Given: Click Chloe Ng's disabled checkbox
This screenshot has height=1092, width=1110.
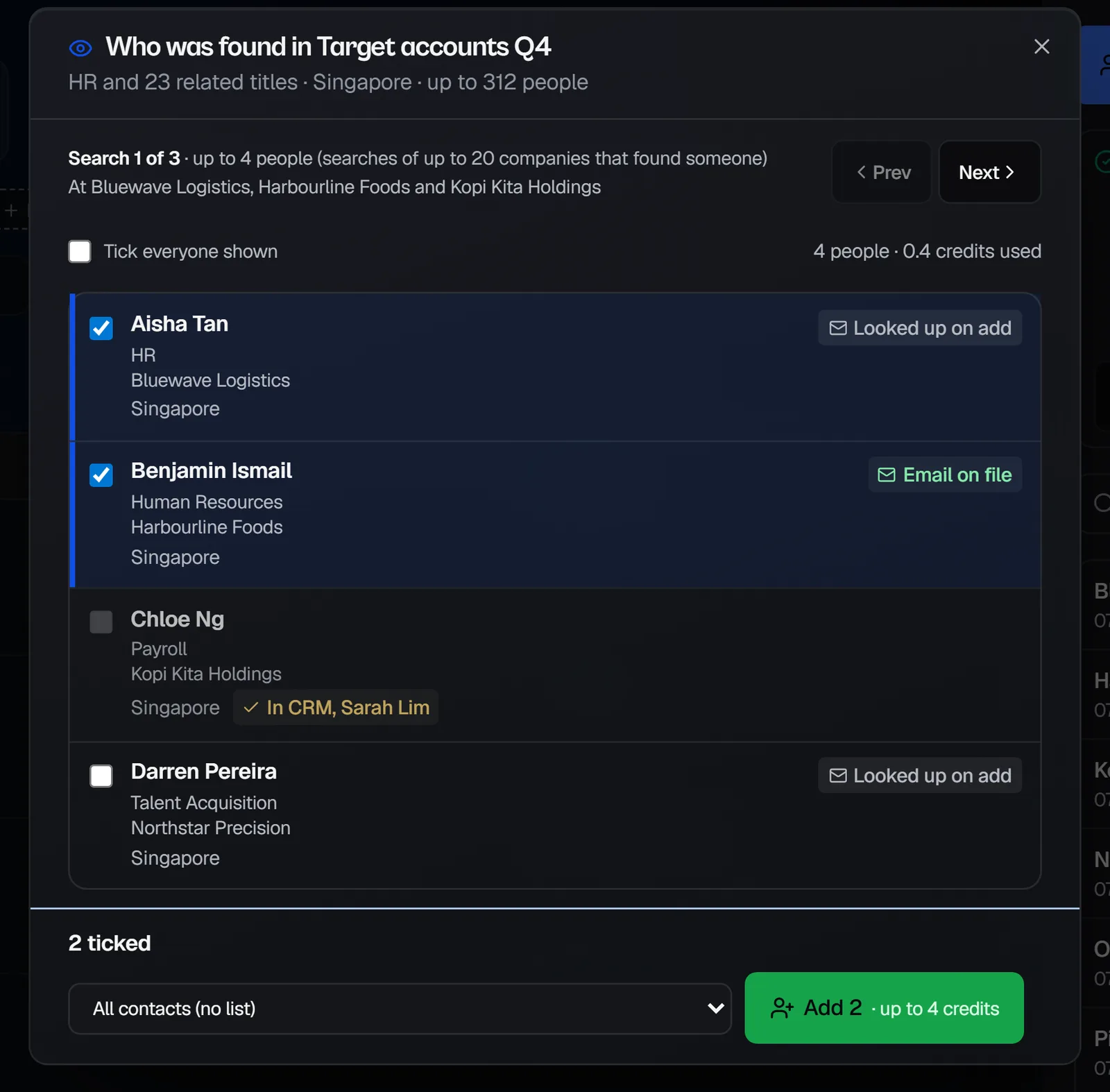Looking at the screenshot, I should (101, 622).
